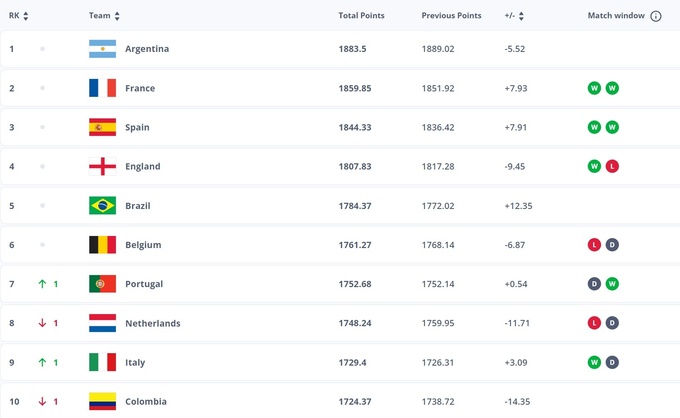Click the Brazil flag icon
The image size is (680, 418).
(102, 206)
